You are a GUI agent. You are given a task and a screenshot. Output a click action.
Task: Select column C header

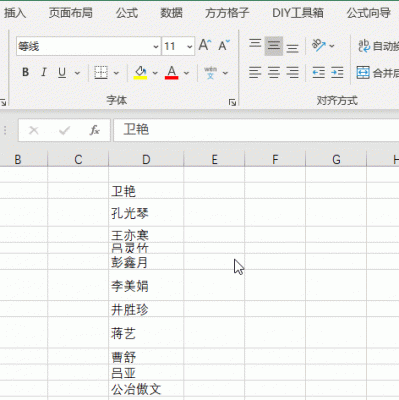pyautogui.click(x=78, y=159)
